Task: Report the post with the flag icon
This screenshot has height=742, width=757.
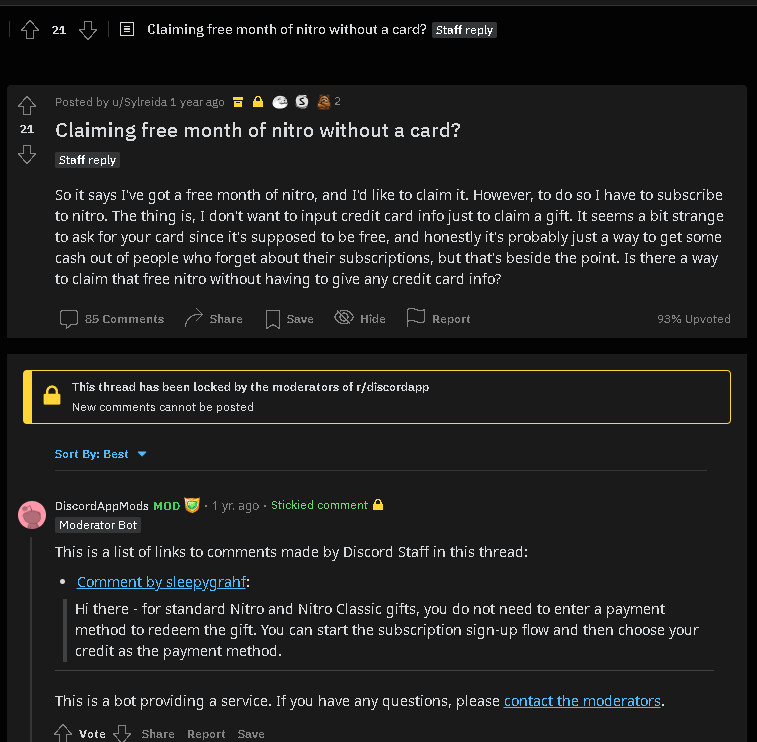Action: coord(438,319)
